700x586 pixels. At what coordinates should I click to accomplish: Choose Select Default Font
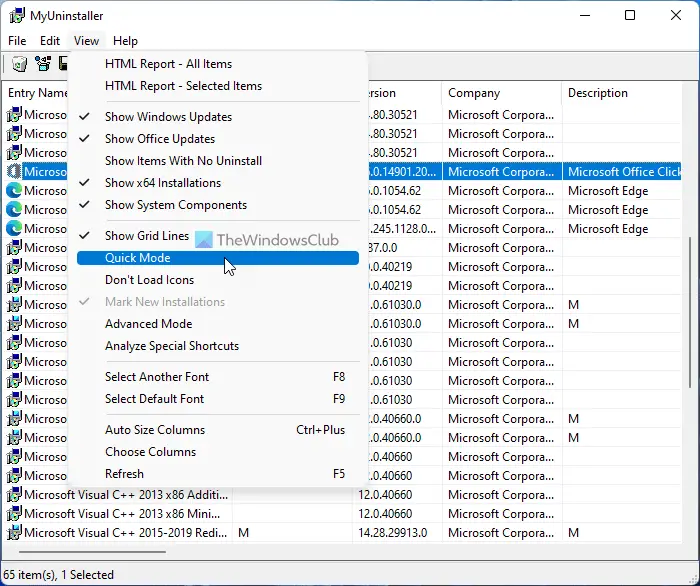[x=218, y=399]
